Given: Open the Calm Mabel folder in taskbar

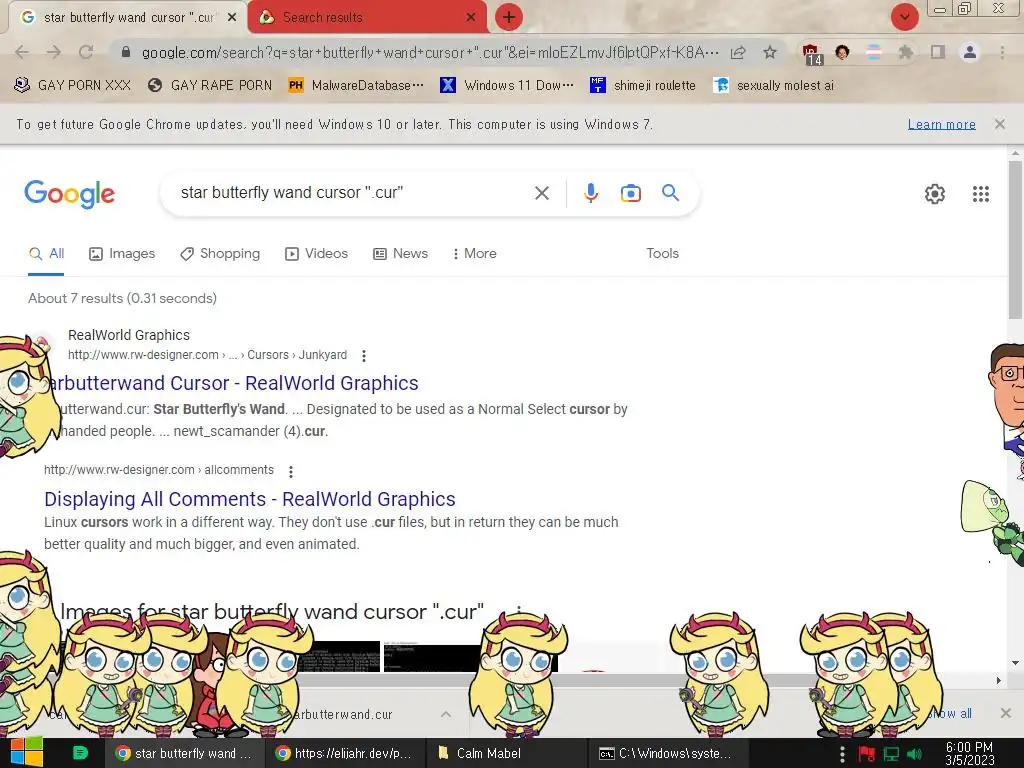Looking at the screenshot, I should (x=505, y=753).
